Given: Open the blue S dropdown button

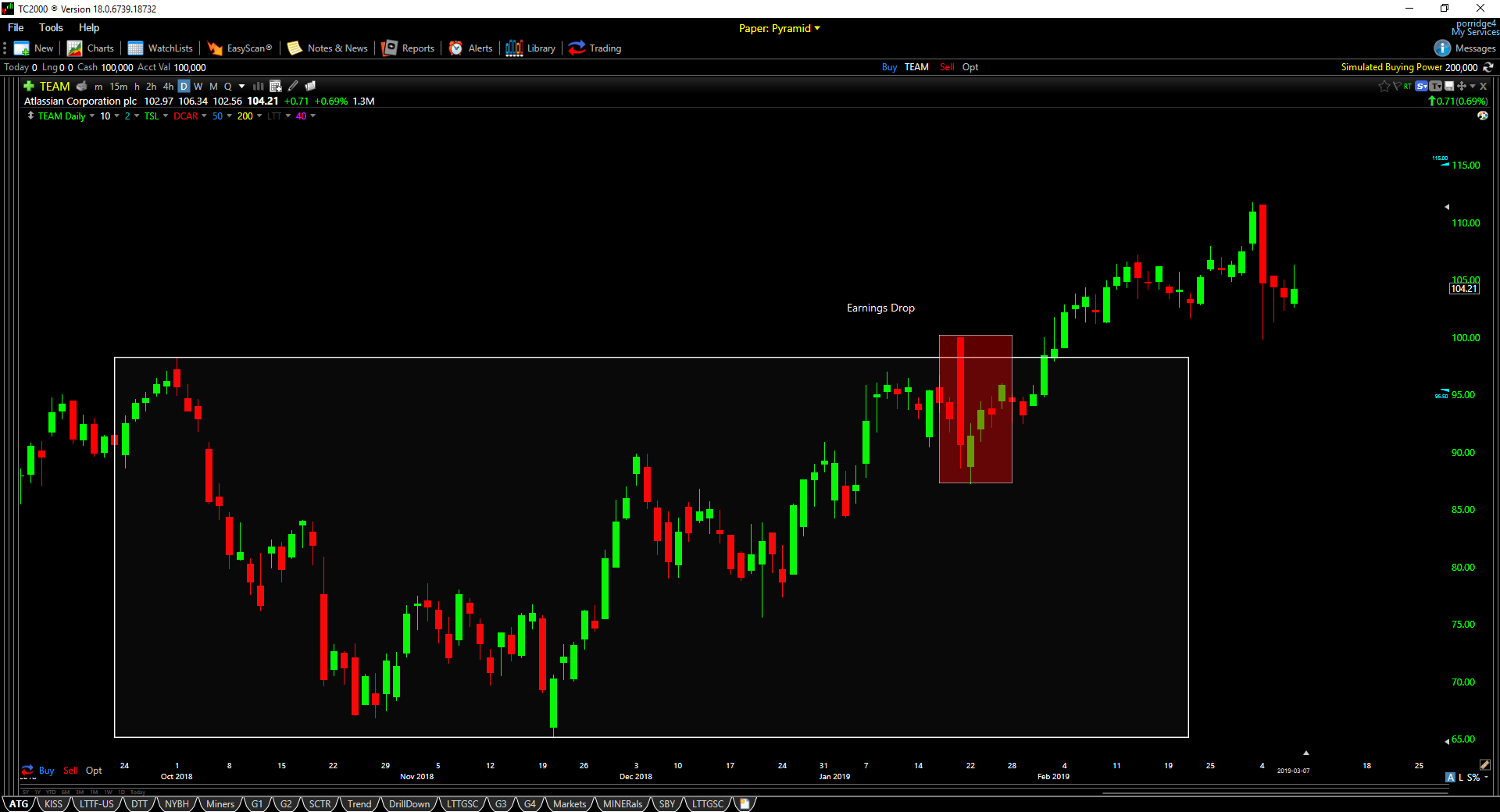Looking at the screenshot, I should pyautogui.click(x=1421, y=86).
